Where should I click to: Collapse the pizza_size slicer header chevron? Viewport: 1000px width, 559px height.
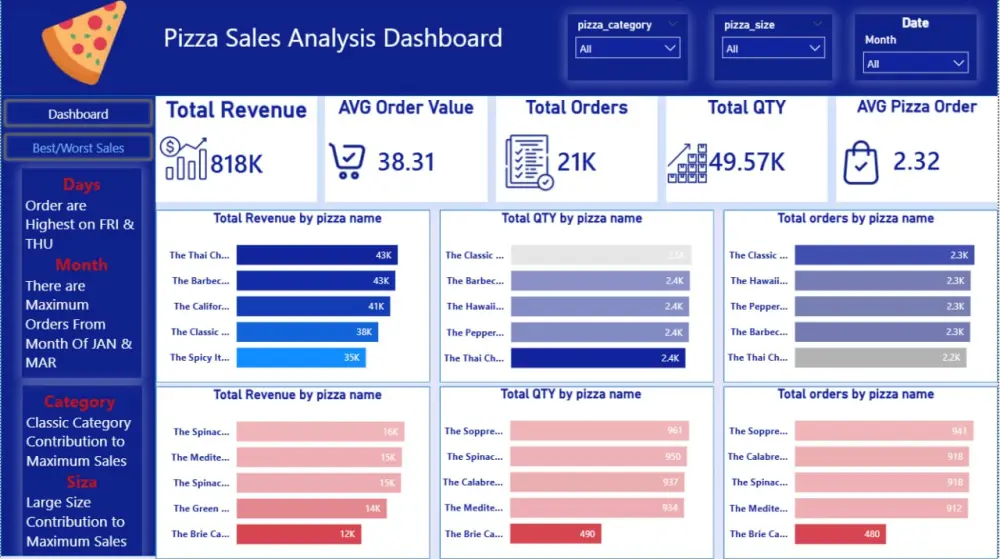[x=817, y=24]
